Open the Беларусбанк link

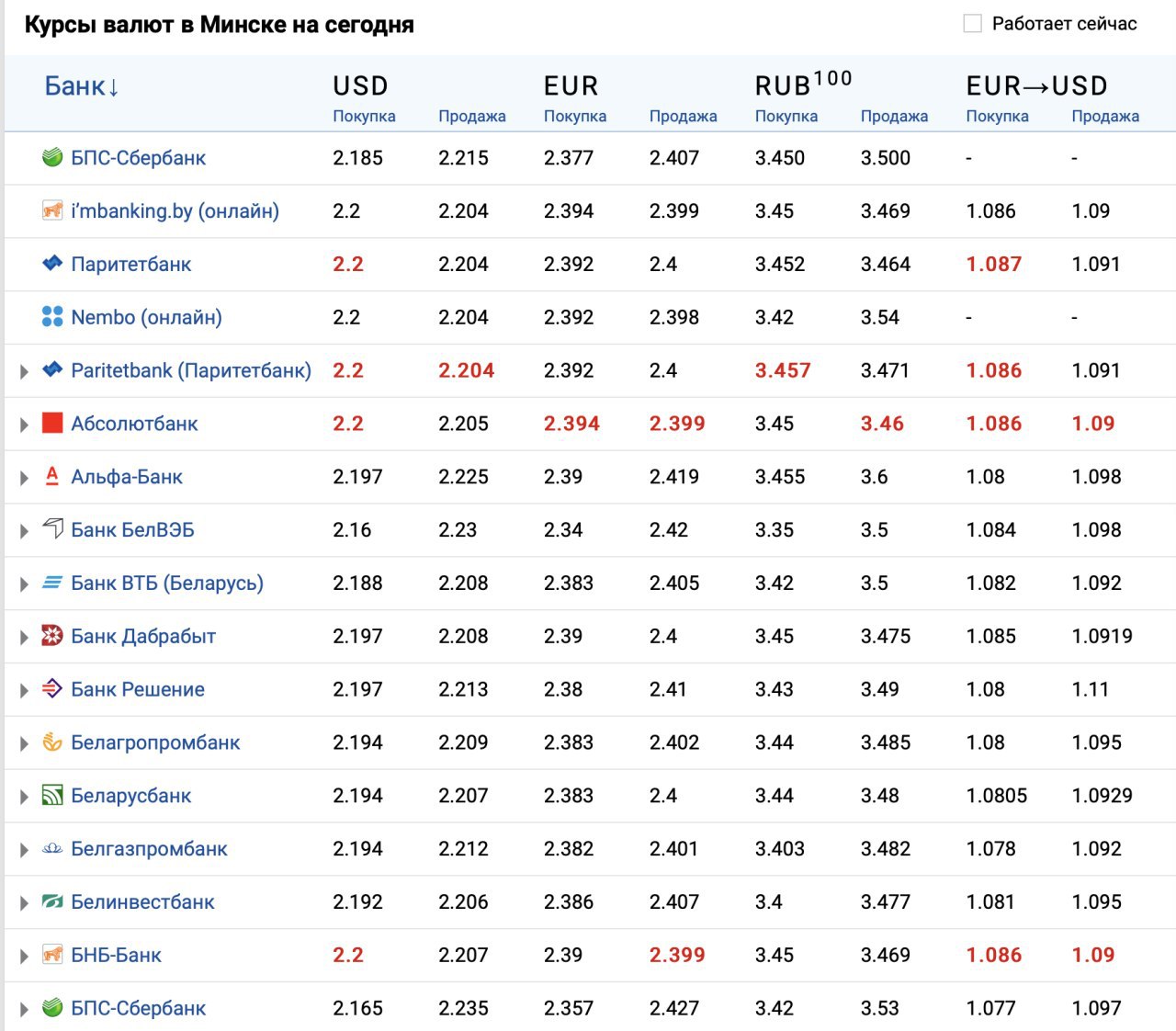coord(131,796)
